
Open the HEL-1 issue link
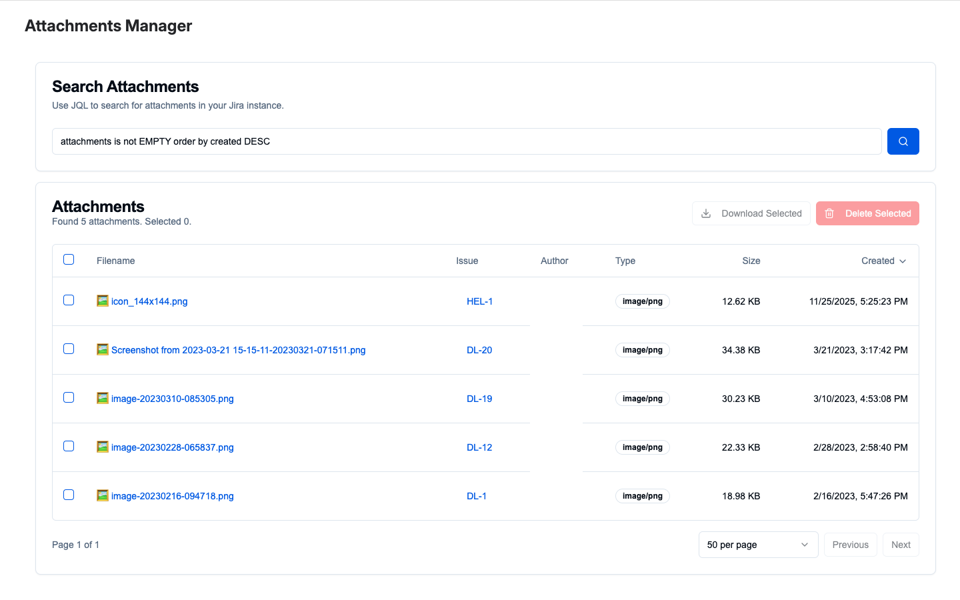point(479,301)
